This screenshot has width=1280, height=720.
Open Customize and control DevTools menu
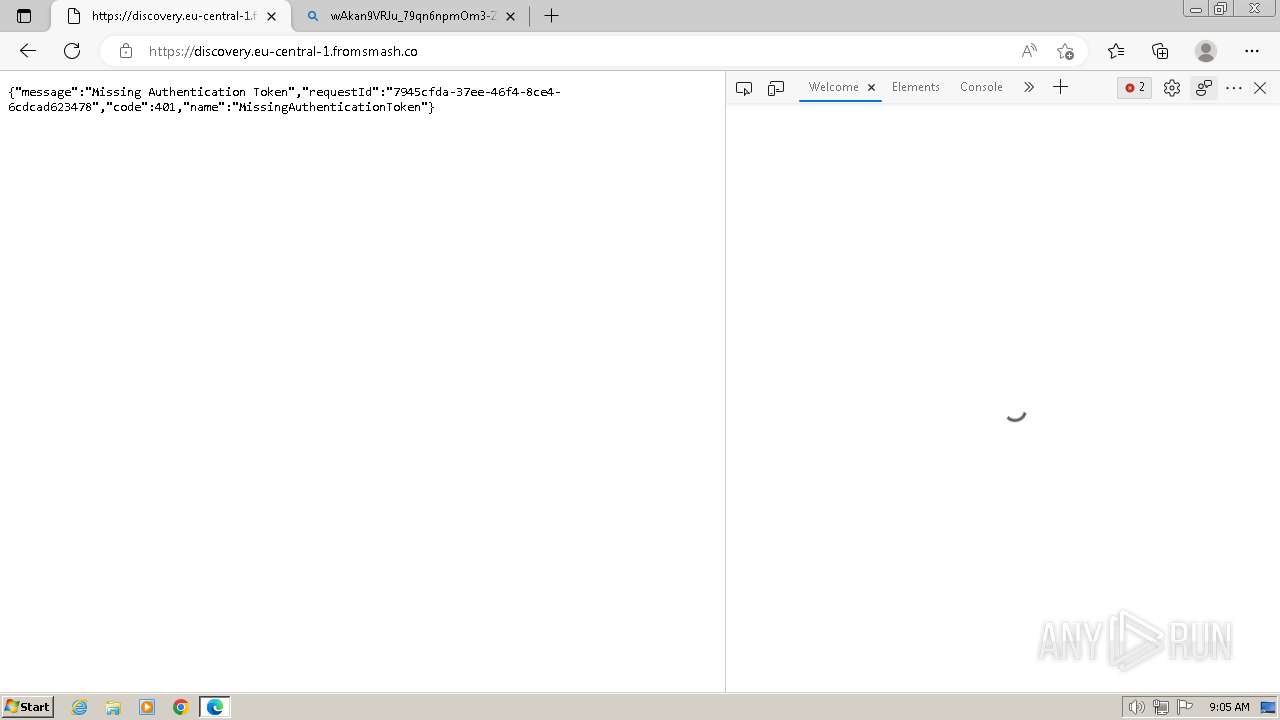coord(1234,88)
